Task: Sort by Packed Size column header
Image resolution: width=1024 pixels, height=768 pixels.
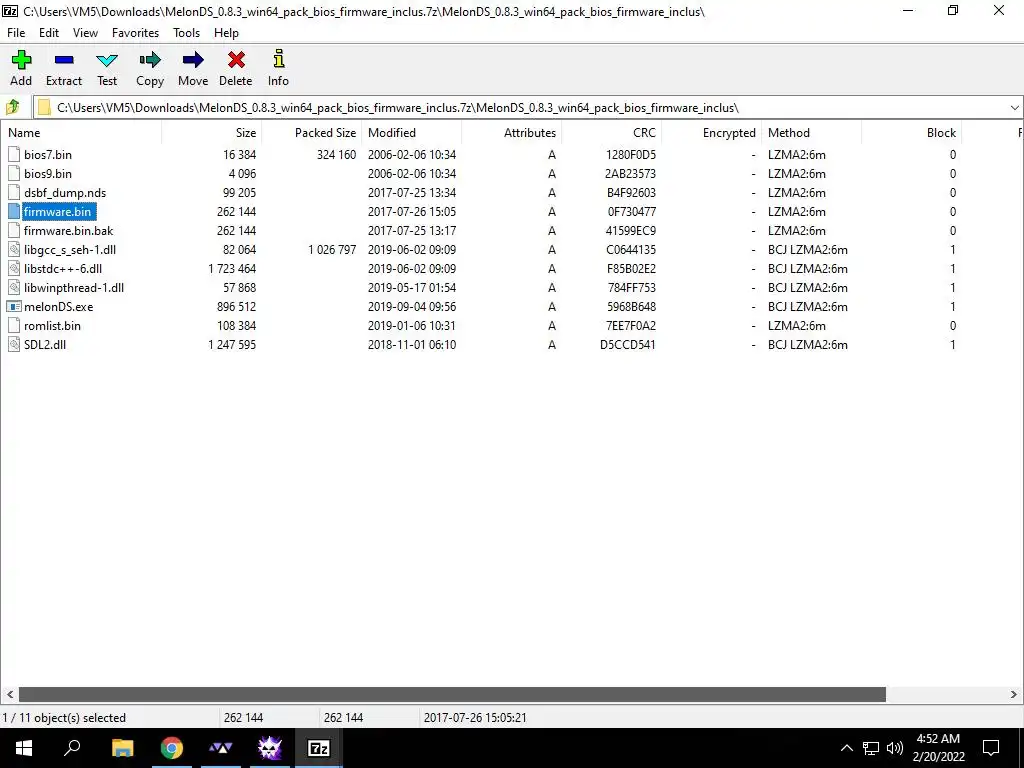Action: pyautogui.click(x=312, y=133)
